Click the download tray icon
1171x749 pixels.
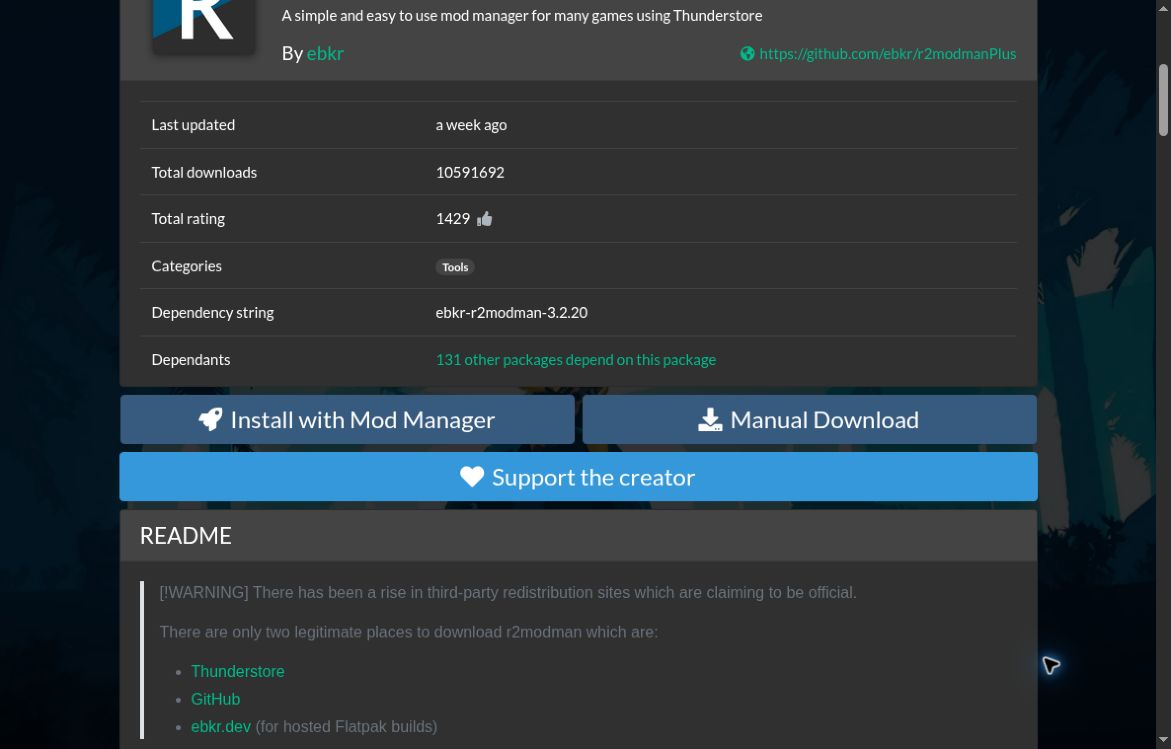tap(710, 420)
